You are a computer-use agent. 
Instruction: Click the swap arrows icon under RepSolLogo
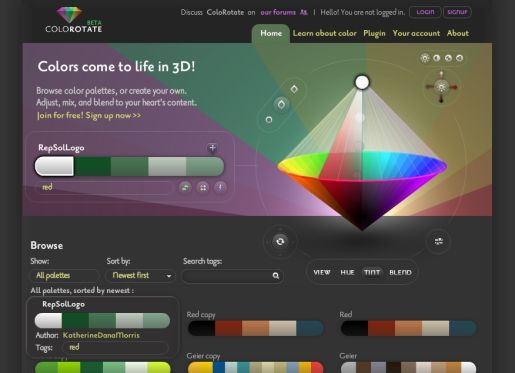185,187
